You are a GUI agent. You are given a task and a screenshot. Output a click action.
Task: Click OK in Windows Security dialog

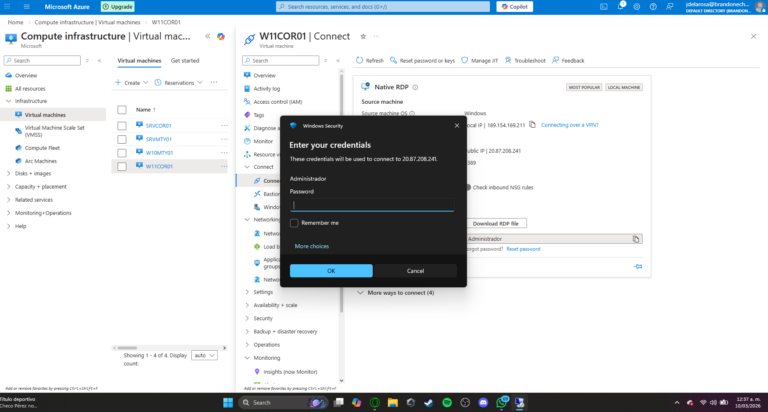(x=331, y=271)
